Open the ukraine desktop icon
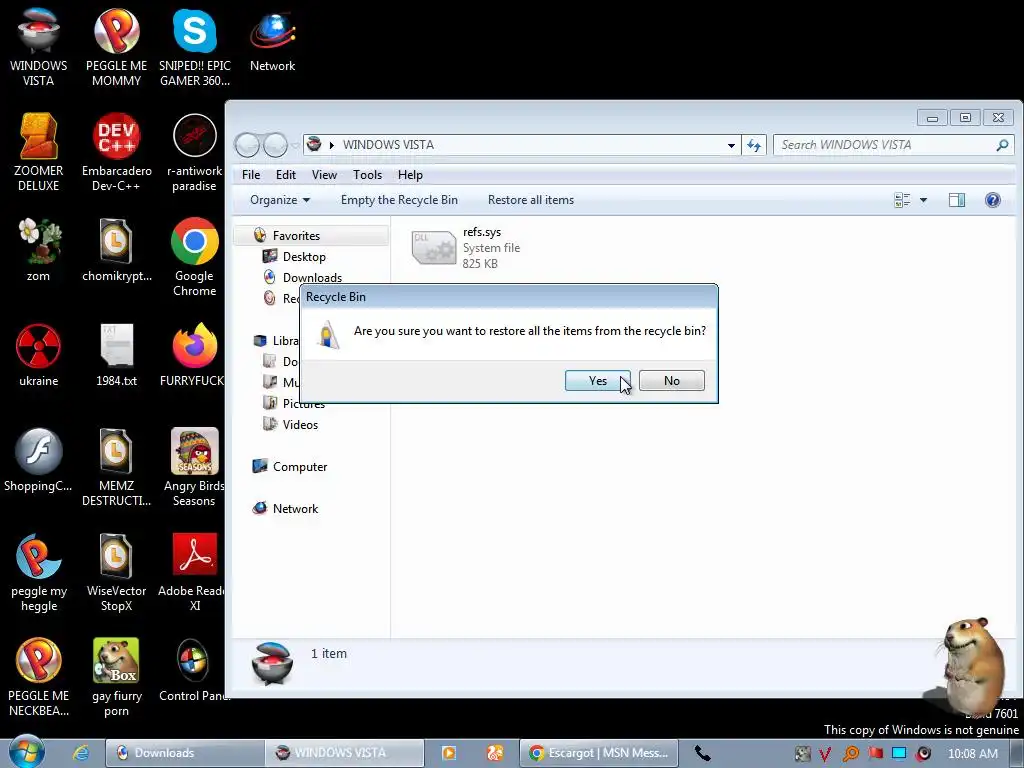Screen dimensions: 1024x768 (x=39, y=355)
